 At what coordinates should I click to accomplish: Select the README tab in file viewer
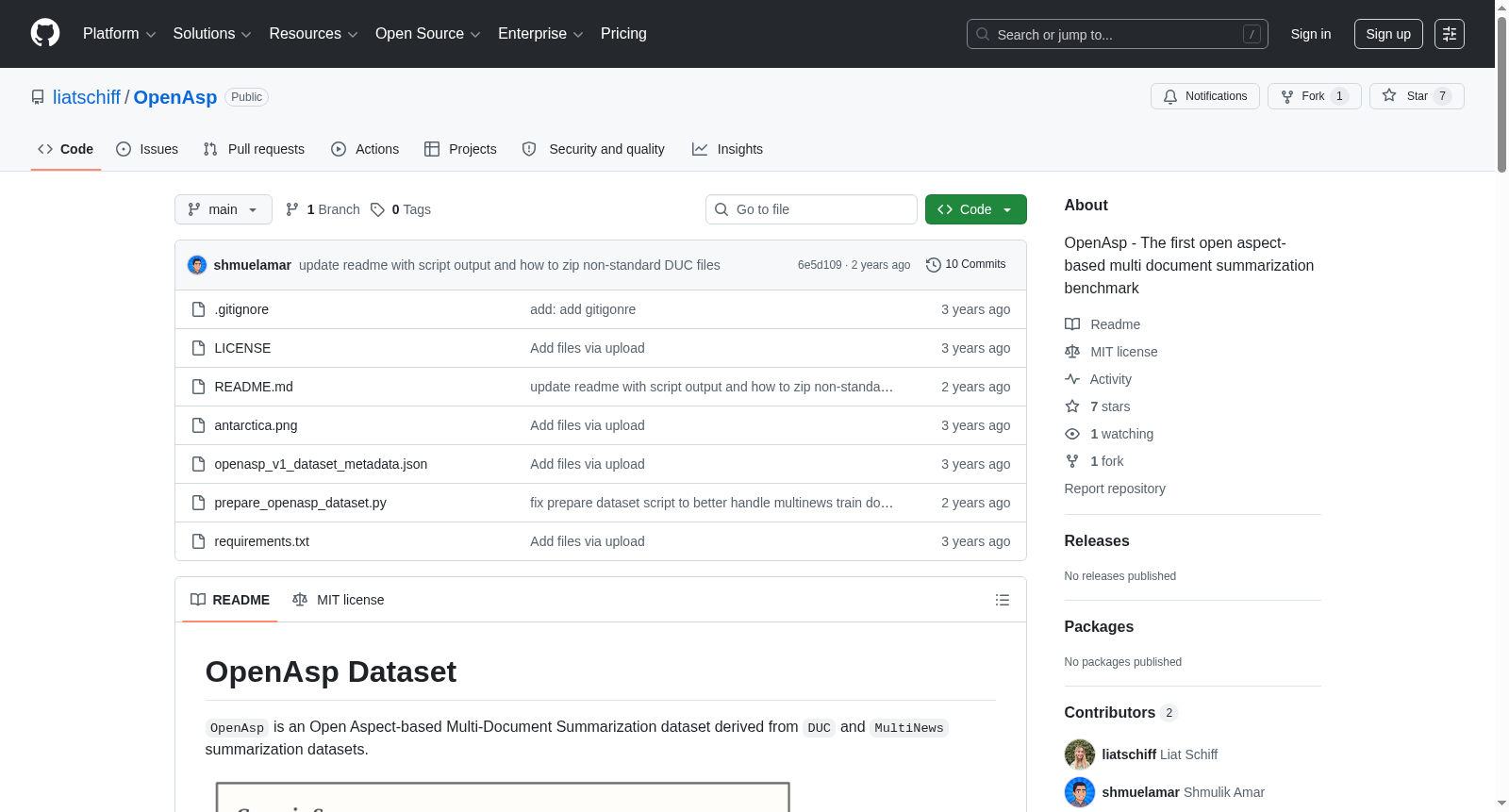(x=230, y=600)
